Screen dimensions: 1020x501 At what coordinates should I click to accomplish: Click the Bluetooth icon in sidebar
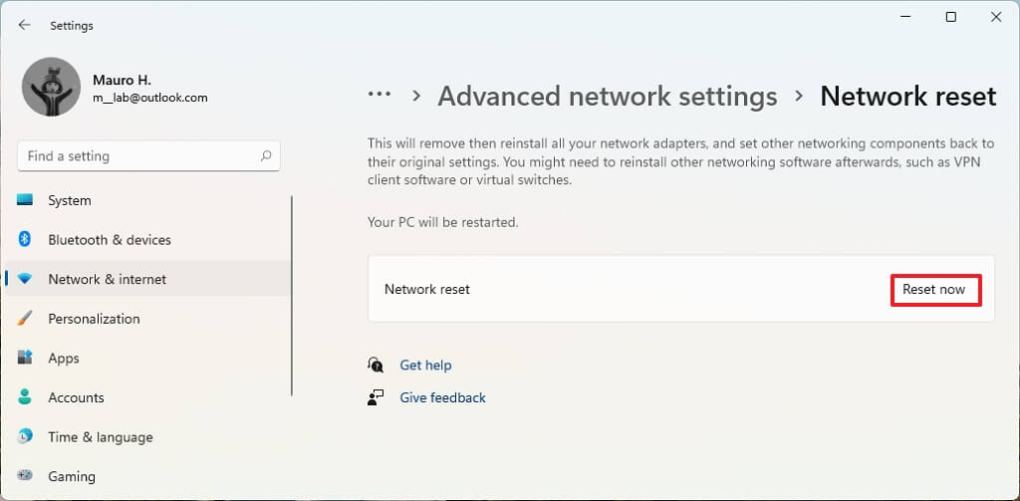(x=25, y=240)
